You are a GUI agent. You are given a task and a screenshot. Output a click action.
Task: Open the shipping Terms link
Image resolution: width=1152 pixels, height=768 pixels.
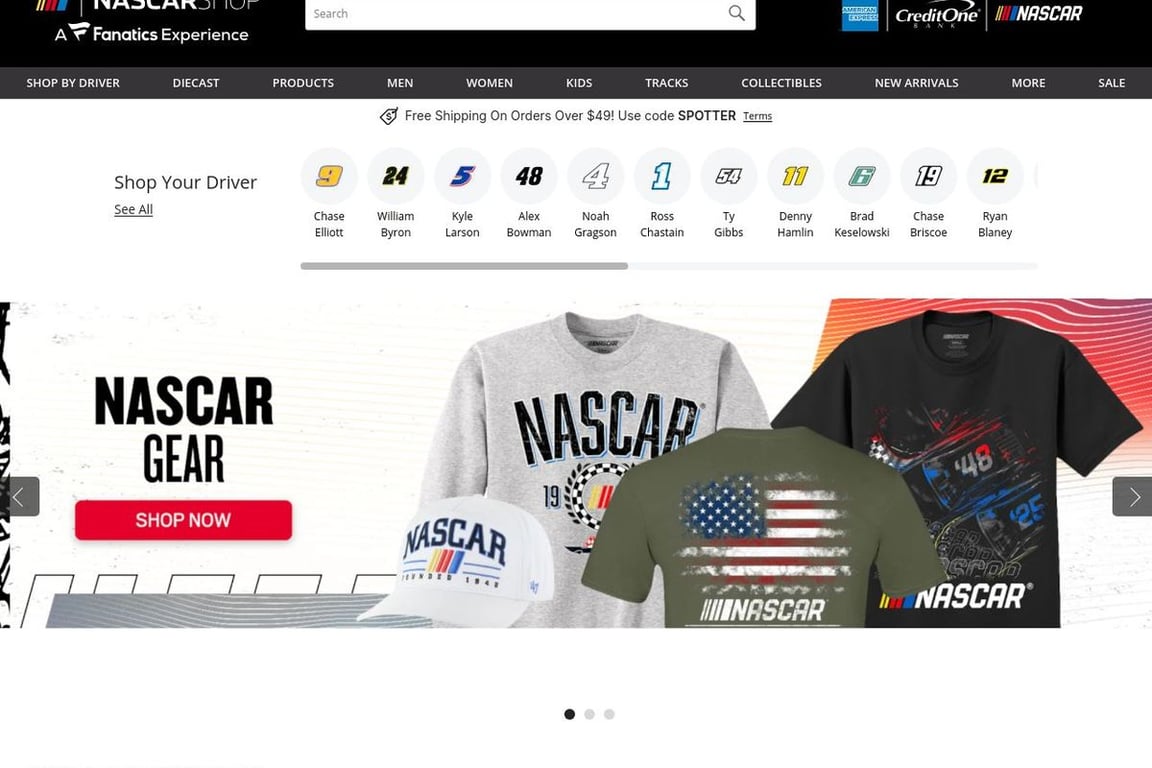pos(757,116)
